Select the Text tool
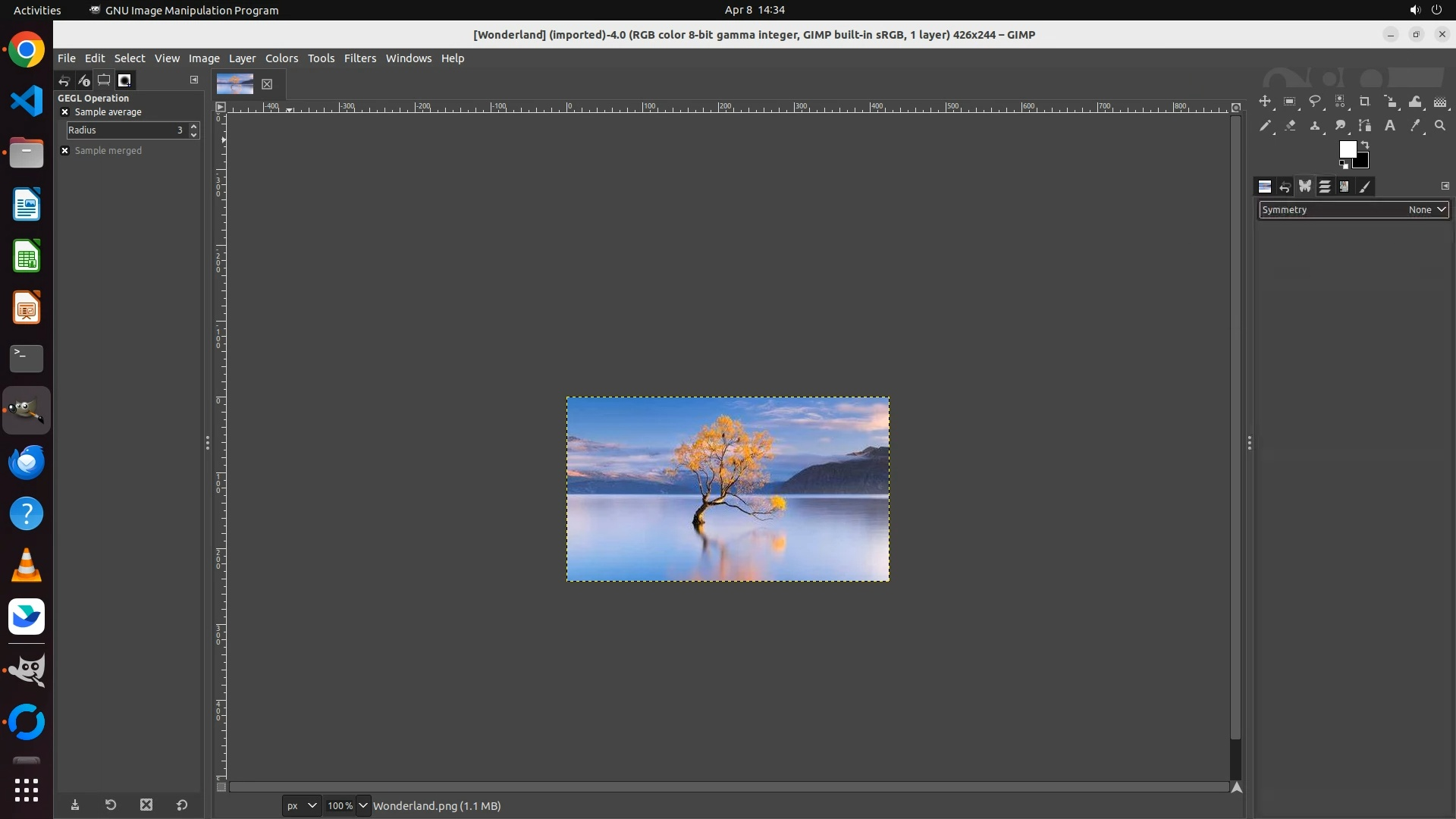The width and height of the screenshot is (1456, 819). (1390, 126)
